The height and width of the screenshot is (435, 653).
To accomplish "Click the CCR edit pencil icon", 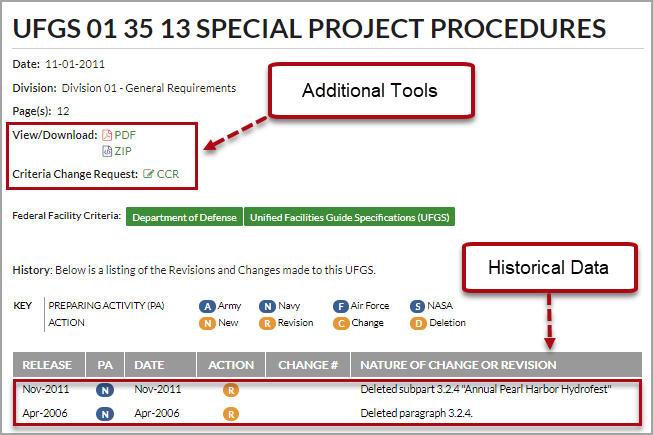I will click(x=148, y=174).
